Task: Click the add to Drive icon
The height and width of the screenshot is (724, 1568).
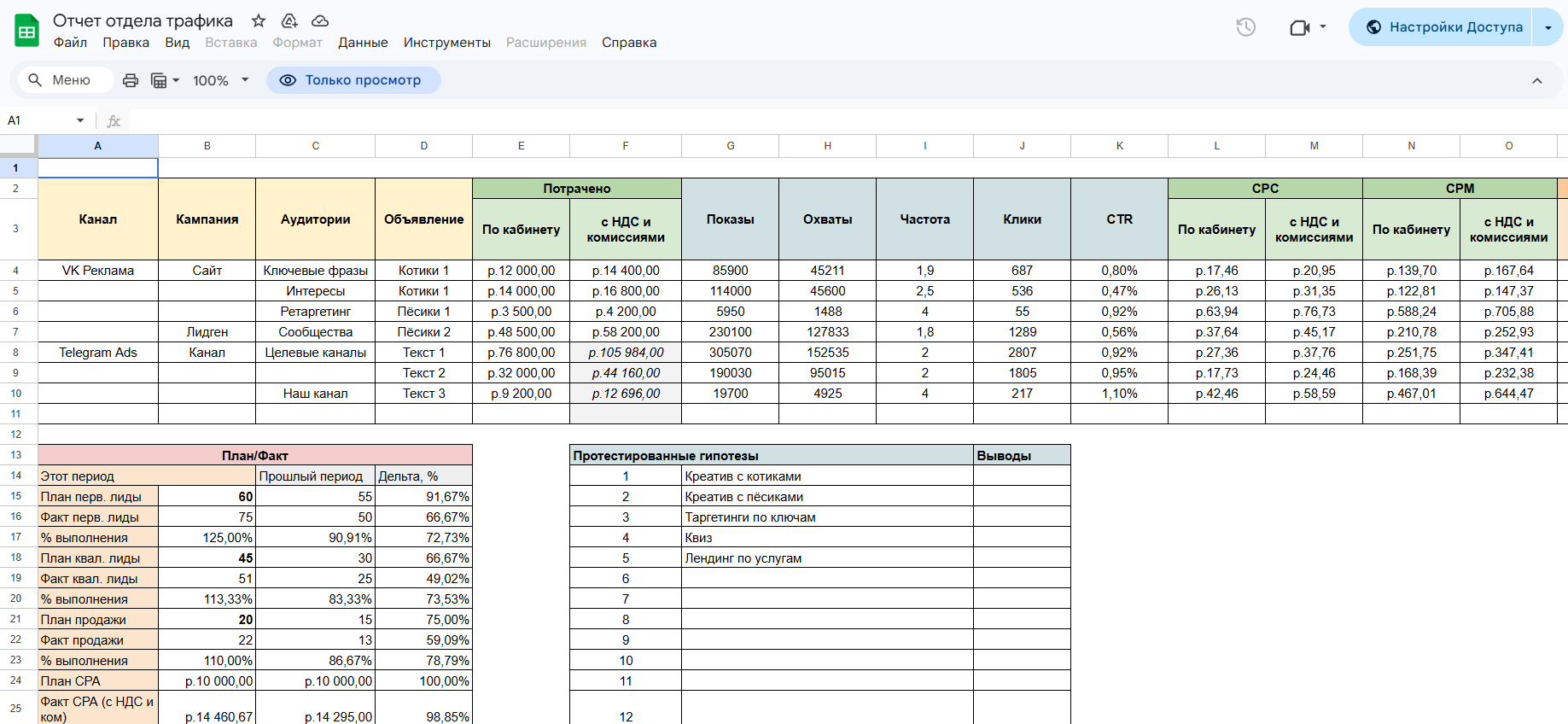Action: pos(289,20)
